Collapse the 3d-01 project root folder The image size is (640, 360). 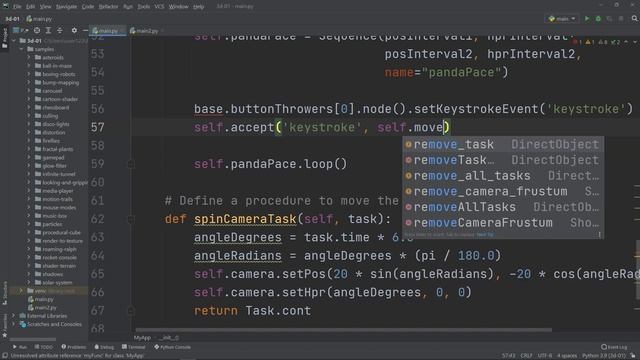point(14,41)
